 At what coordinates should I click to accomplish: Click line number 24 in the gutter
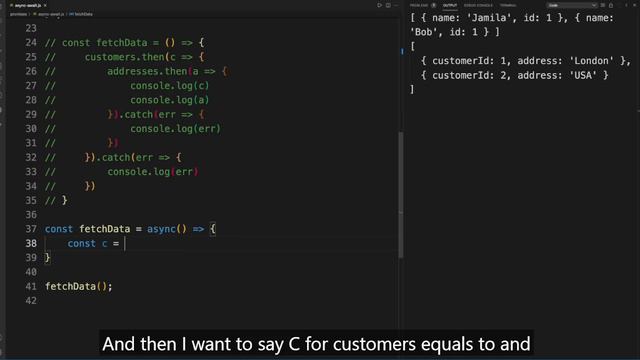[x=31, y=43]
